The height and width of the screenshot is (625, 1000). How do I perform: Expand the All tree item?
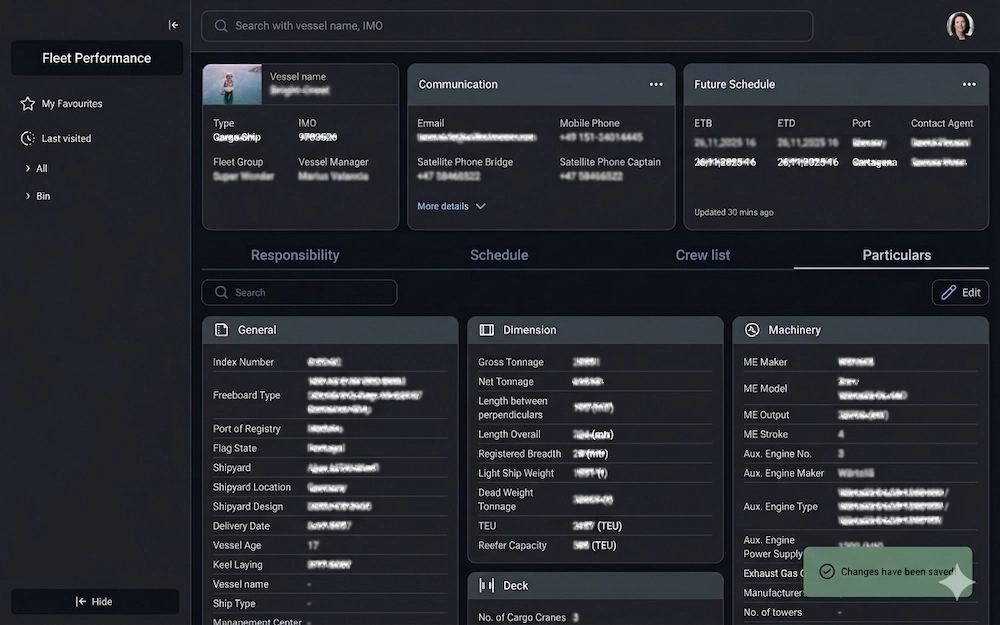click(x=28, y=169)
